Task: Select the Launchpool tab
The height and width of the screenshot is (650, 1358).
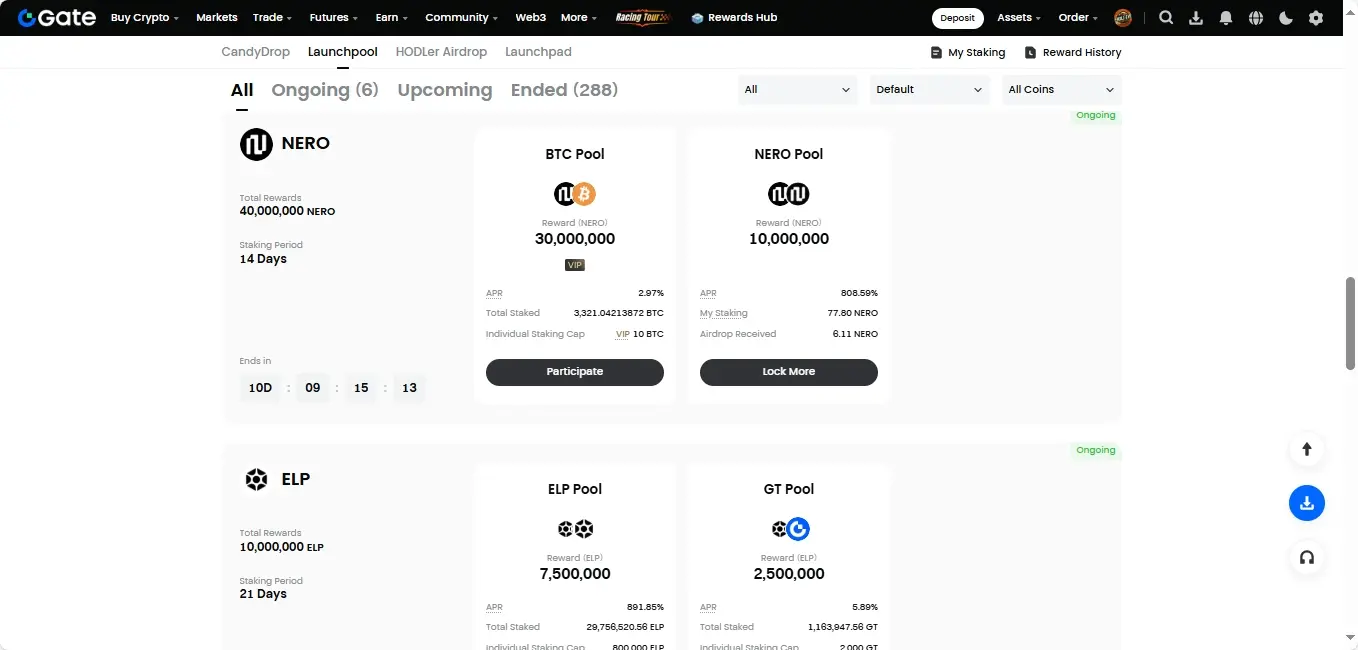Action: 342,51
